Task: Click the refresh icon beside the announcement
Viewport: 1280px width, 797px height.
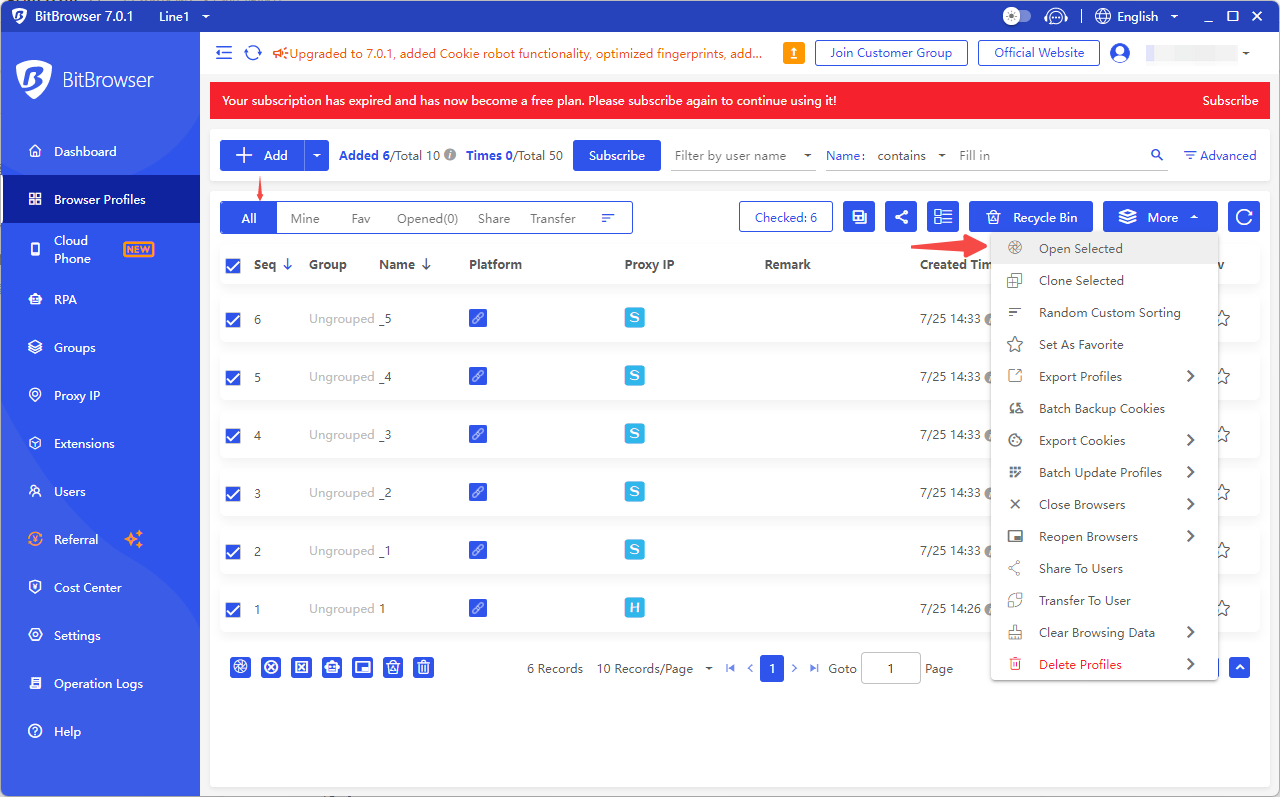Action: pos(253,53)
